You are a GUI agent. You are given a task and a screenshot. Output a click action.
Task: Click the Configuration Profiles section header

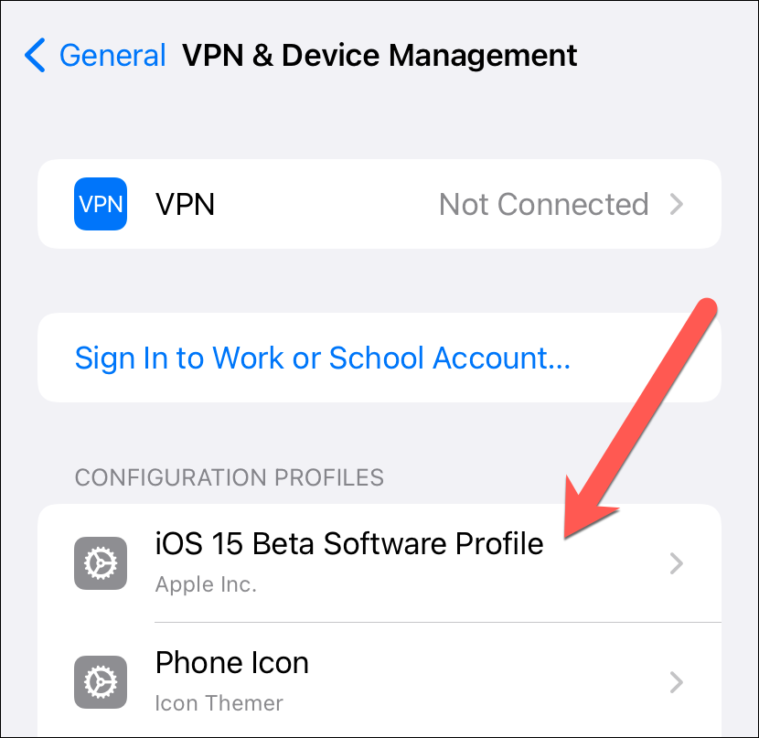pyautogui.click(x=229, y=478)
